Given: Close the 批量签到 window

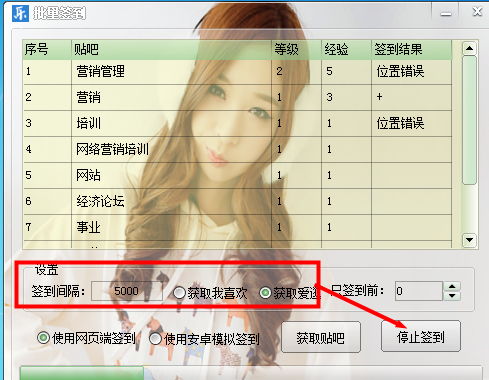Looking at the screenshot, I should point(477,12).
